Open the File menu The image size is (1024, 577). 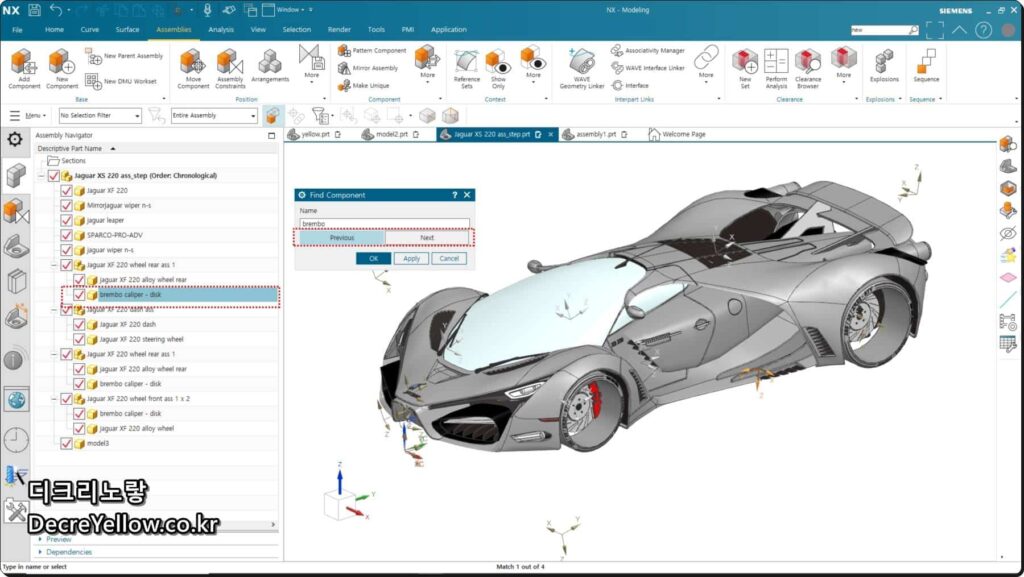click(18, 30)
